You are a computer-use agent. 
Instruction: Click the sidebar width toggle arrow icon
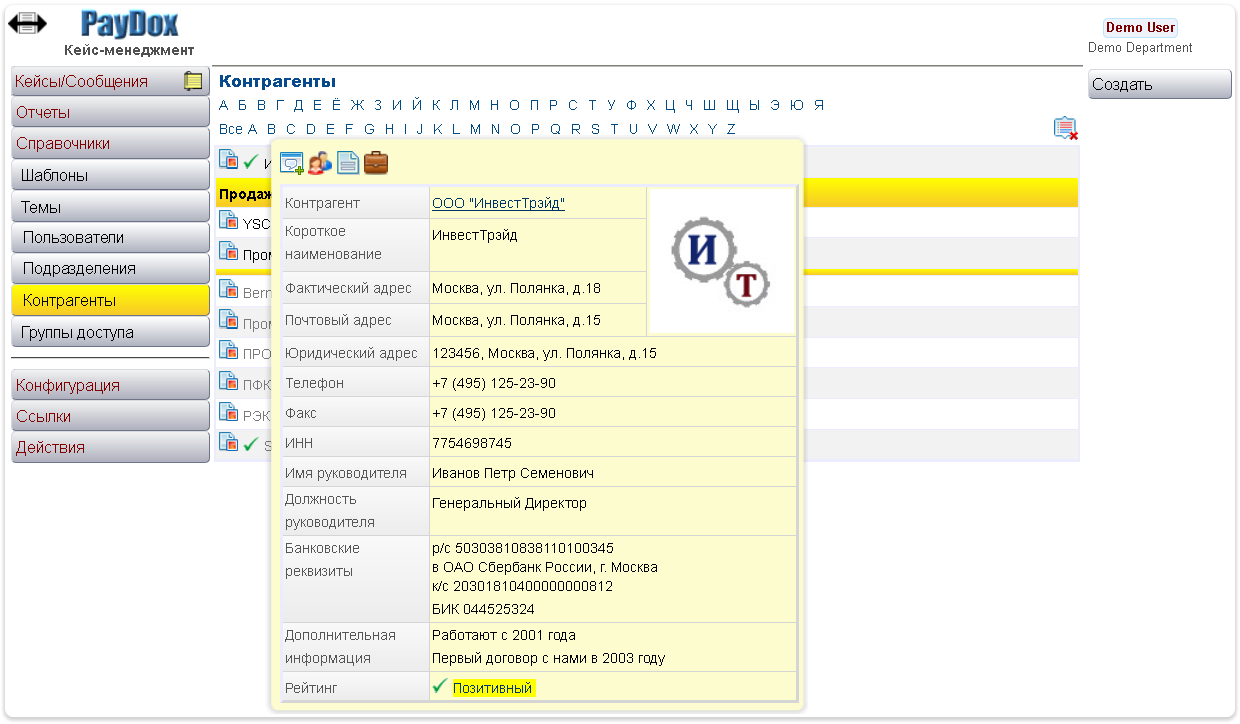click(x=27, y=23)
